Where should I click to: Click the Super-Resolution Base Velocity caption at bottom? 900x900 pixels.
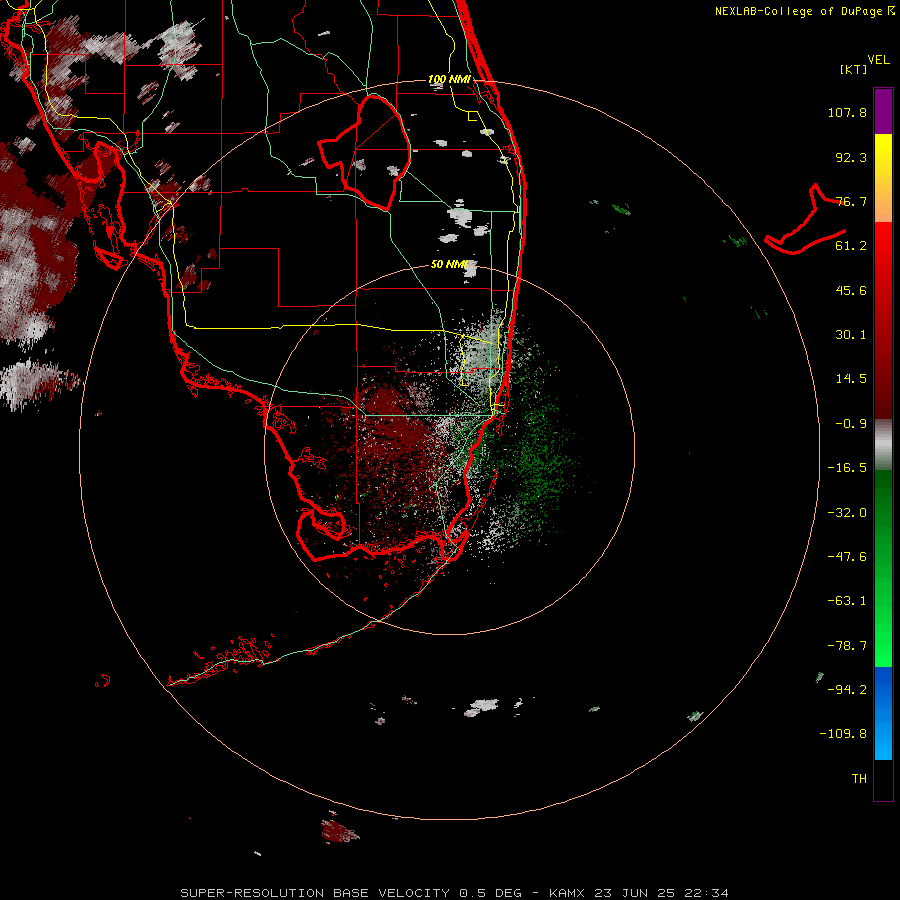[x=455, y=893]
